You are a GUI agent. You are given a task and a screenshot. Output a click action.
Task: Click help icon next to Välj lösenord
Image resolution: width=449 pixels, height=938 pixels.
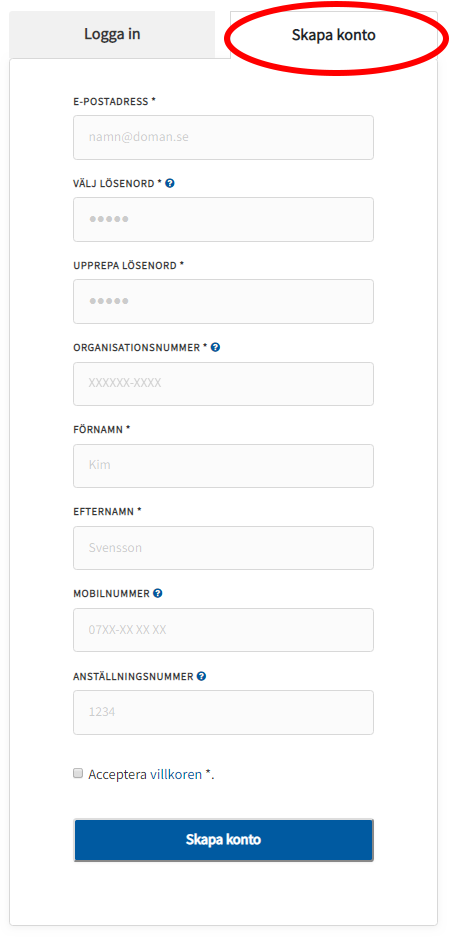[170, 184]
